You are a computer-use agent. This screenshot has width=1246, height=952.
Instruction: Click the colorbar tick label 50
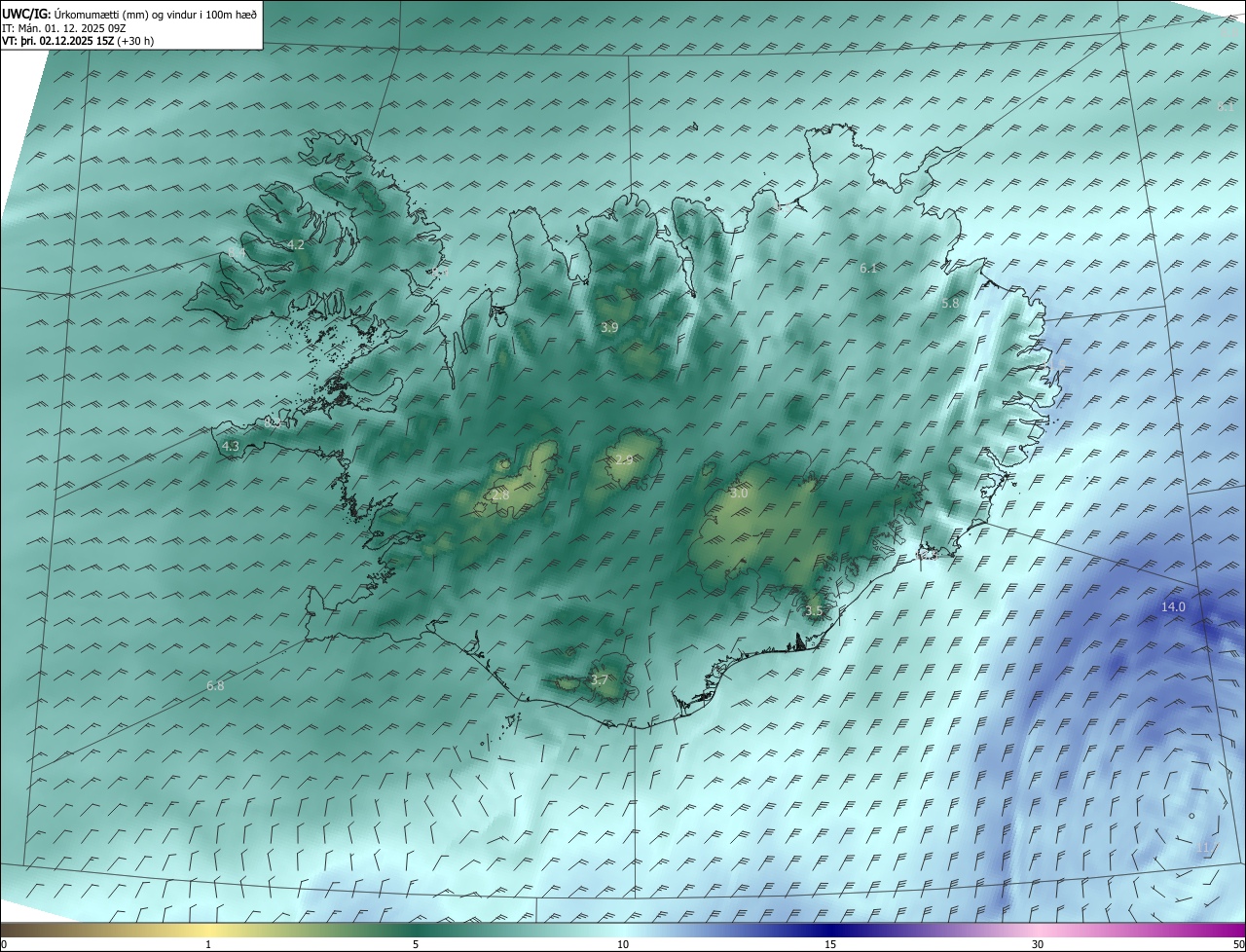coord(1238,944)
